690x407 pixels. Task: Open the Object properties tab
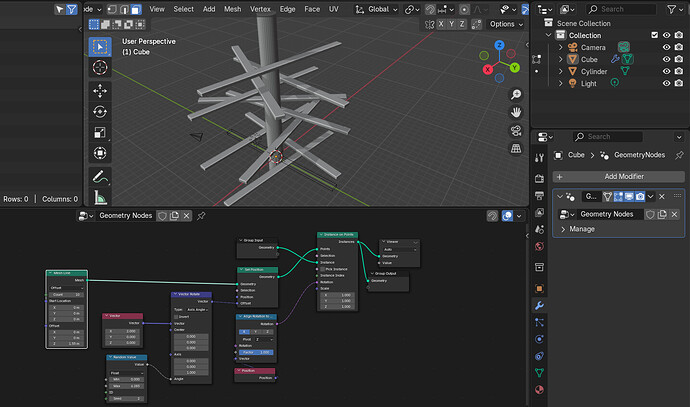click(x=540, y=289)
